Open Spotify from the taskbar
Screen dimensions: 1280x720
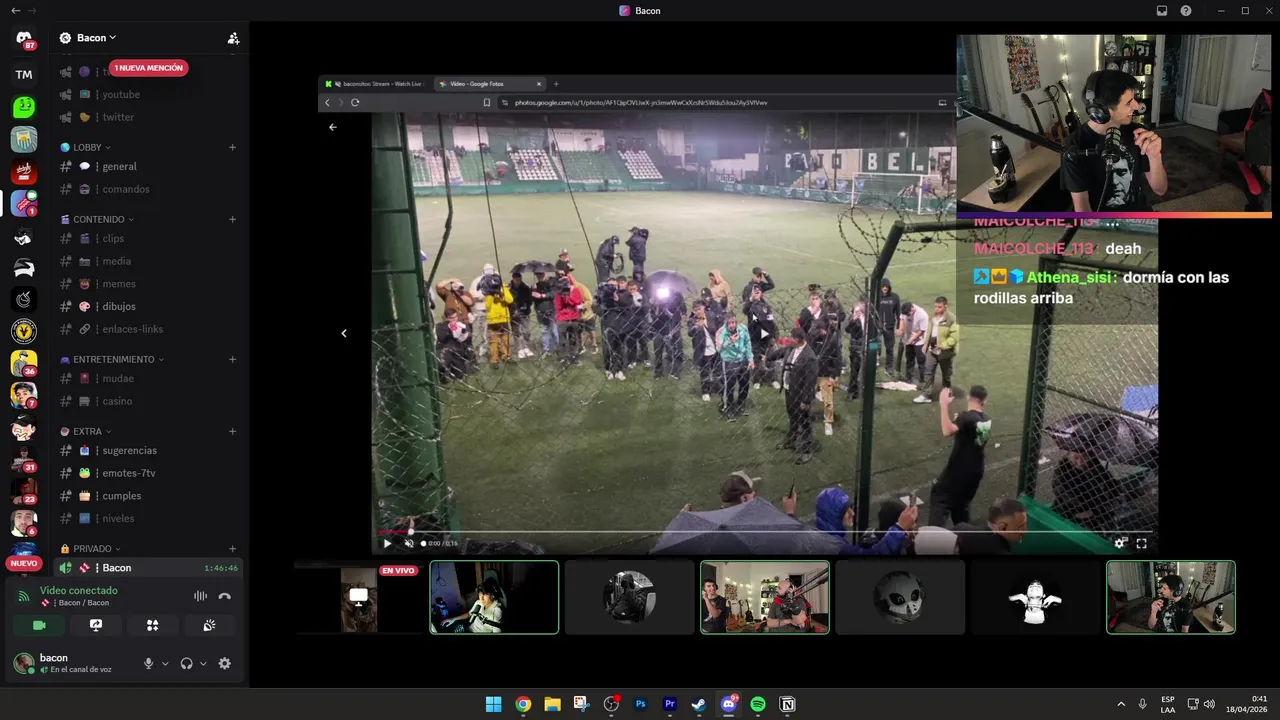758,704
